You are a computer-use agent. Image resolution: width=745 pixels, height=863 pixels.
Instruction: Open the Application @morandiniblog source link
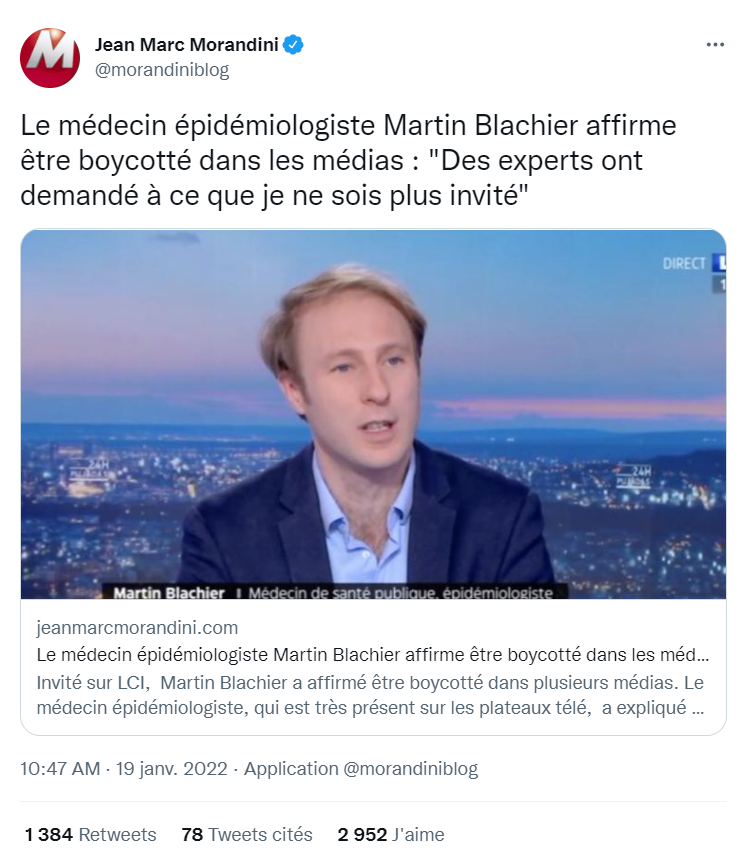coord(361,768)
